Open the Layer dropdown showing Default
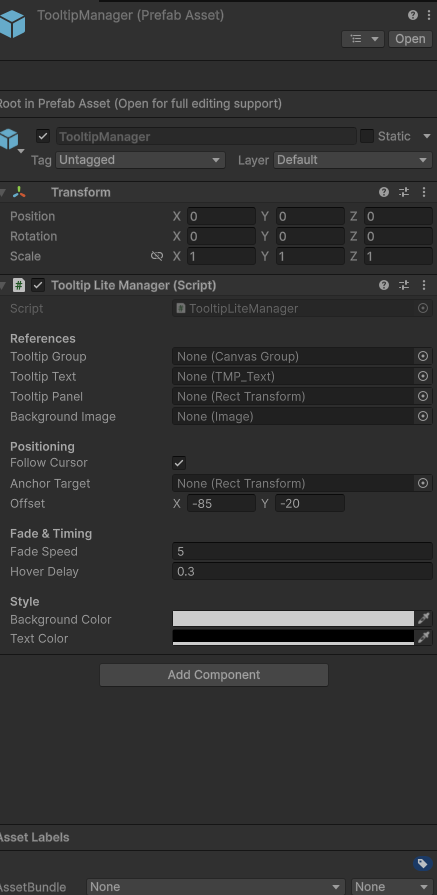 (353, 160)
